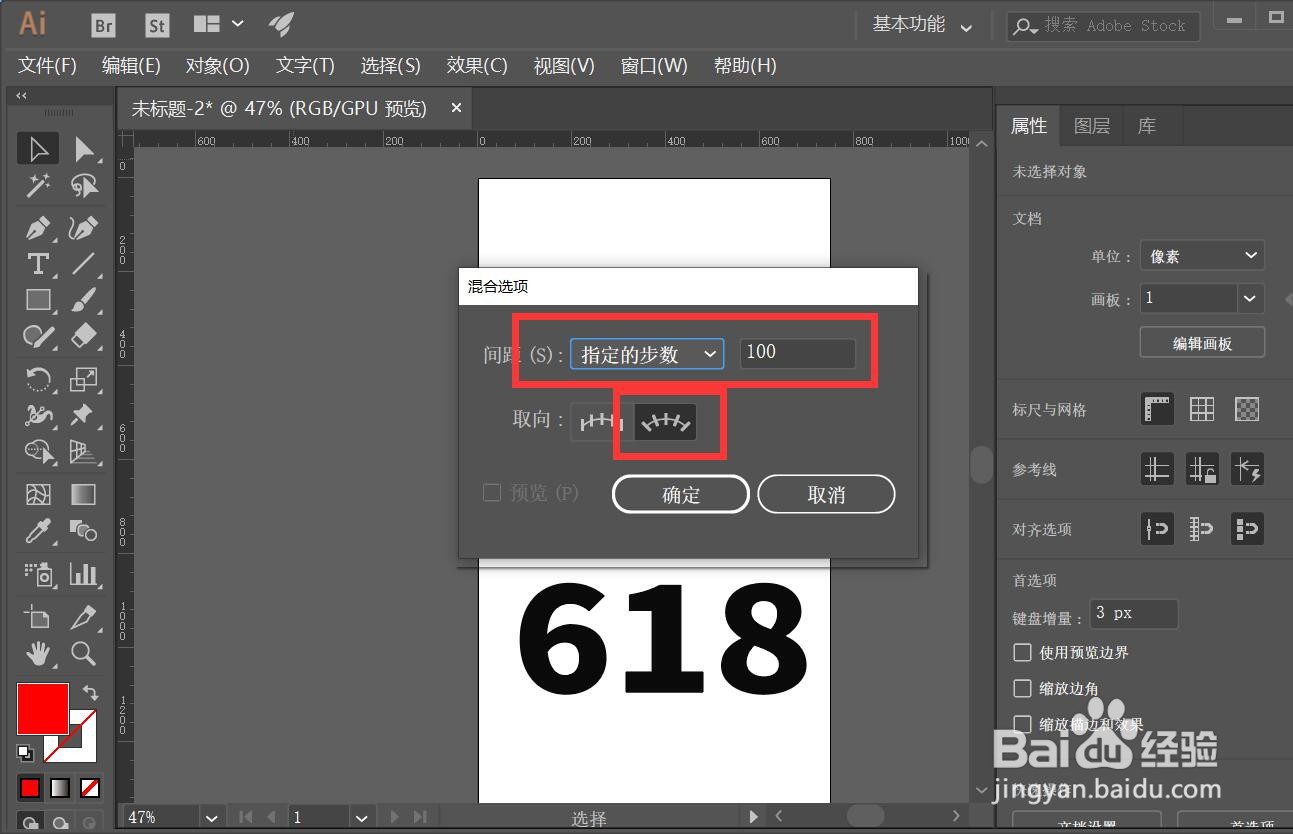Click the 确定 button in Blend Options
This screenshot has height=834, width=1293.
pos(680,493)
